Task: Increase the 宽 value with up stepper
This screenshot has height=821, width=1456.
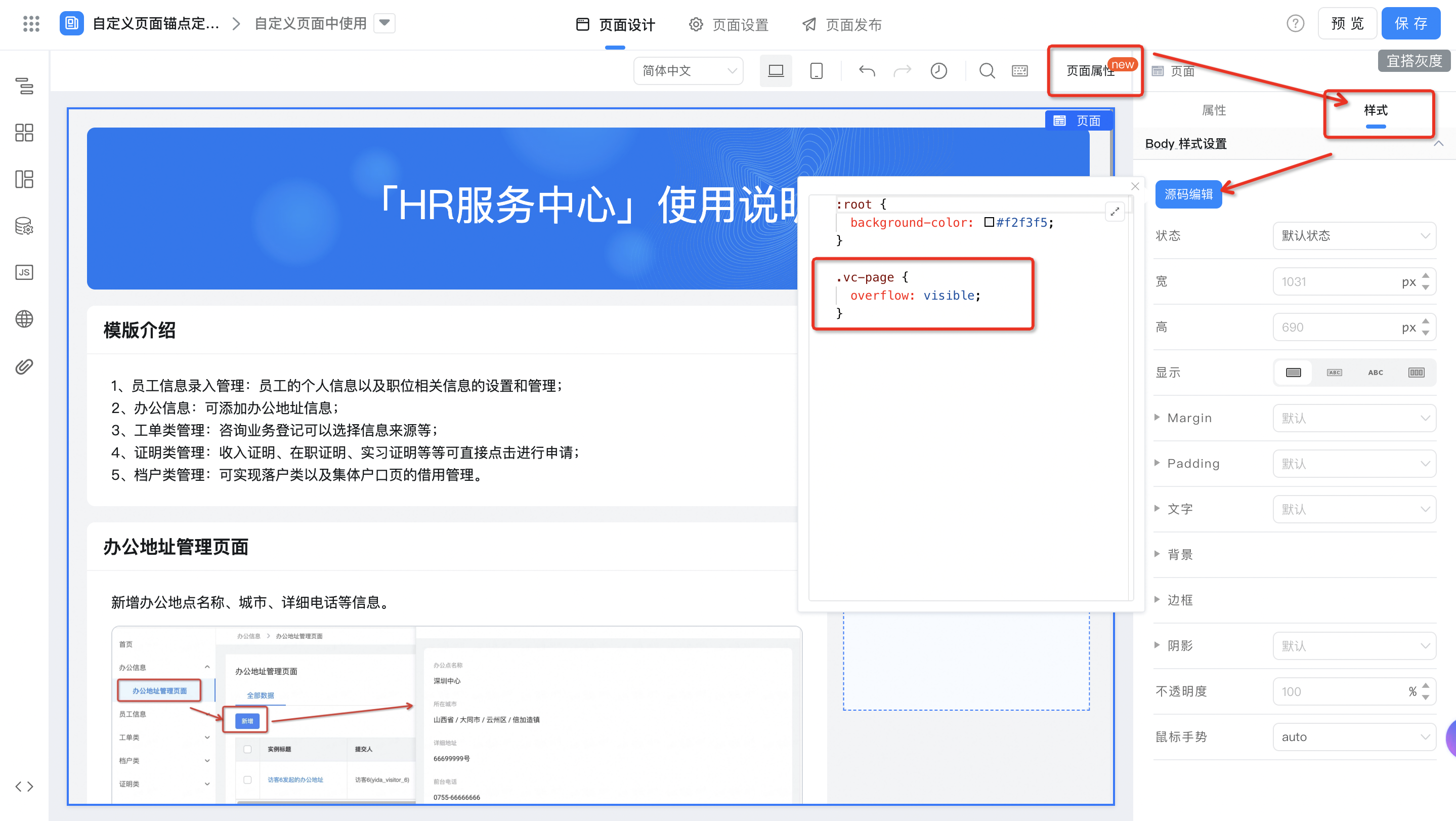Action: [1426, 276]
